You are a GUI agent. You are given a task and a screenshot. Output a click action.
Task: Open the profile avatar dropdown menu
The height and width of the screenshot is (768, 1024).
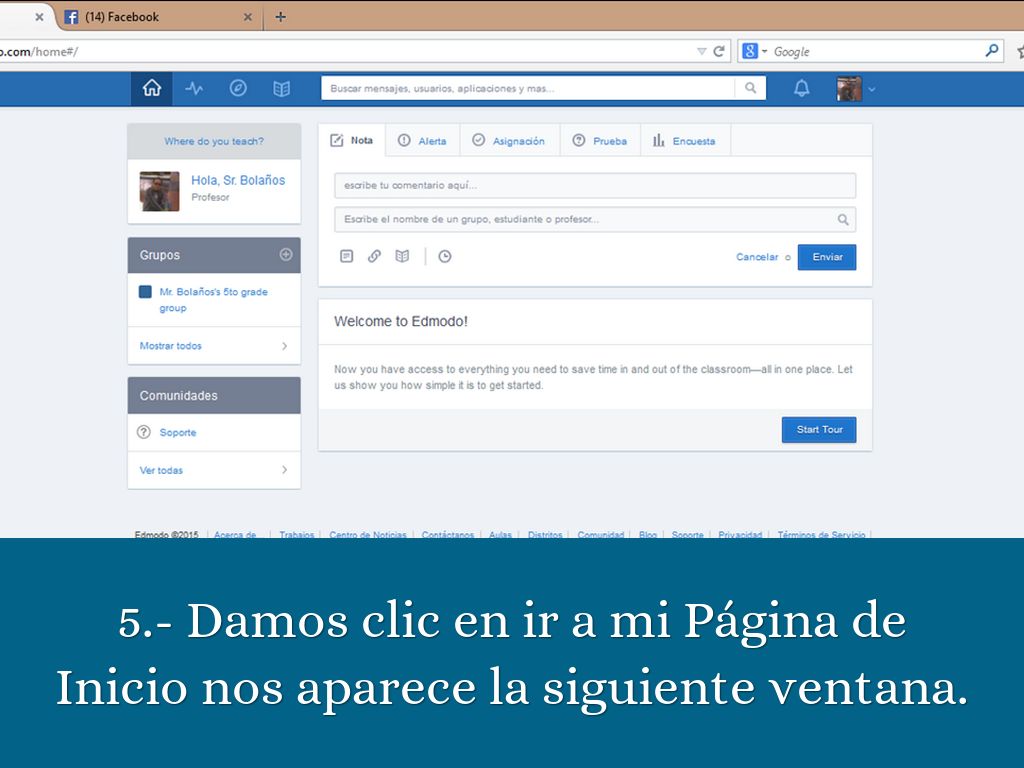856,89
